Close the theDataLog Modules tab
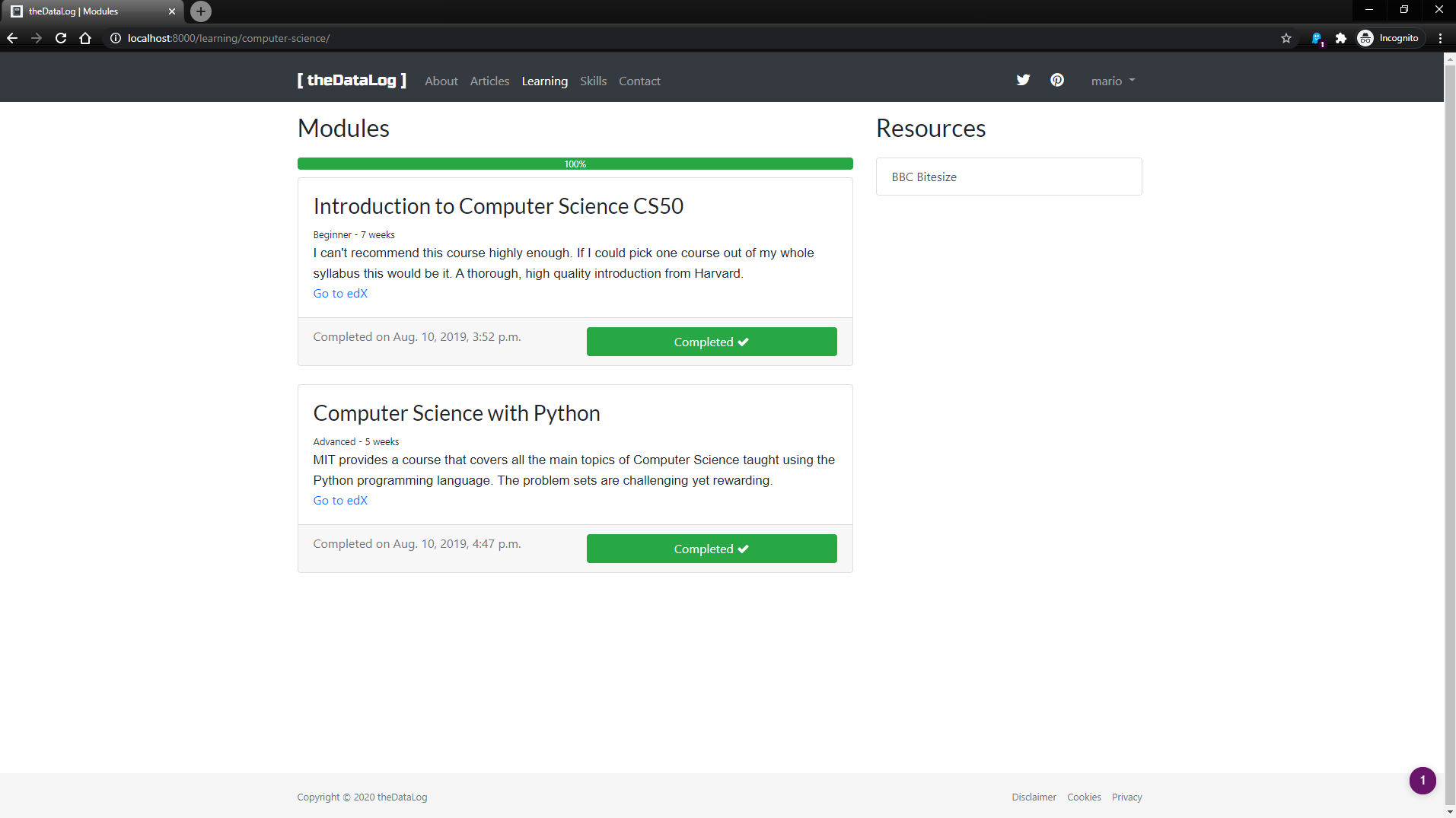Image resolution: width=1456 pixels, height=818 pixels. [x=172, y=11]
